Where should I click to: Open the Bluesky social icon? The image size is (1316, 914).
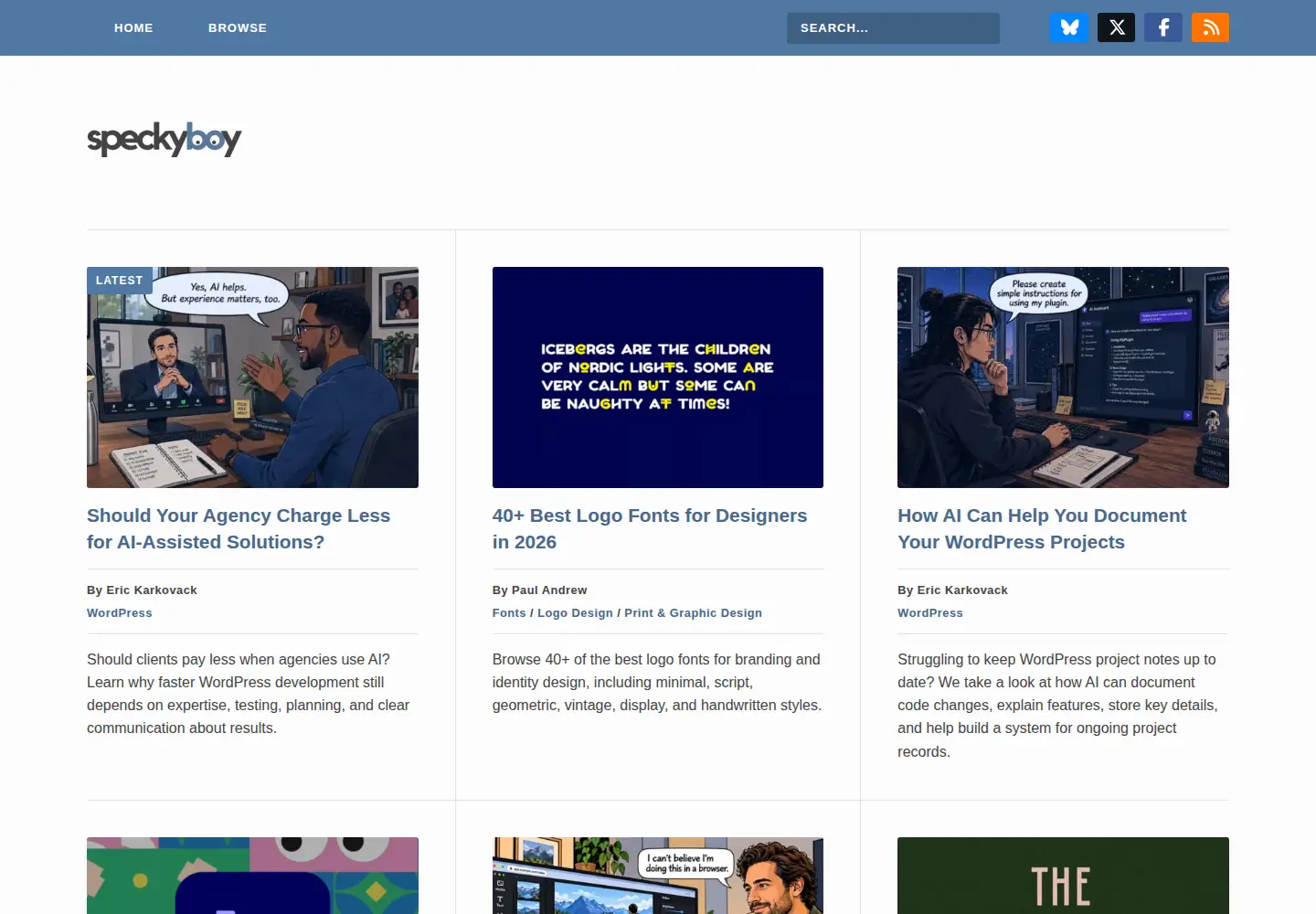pos(1069,27)
